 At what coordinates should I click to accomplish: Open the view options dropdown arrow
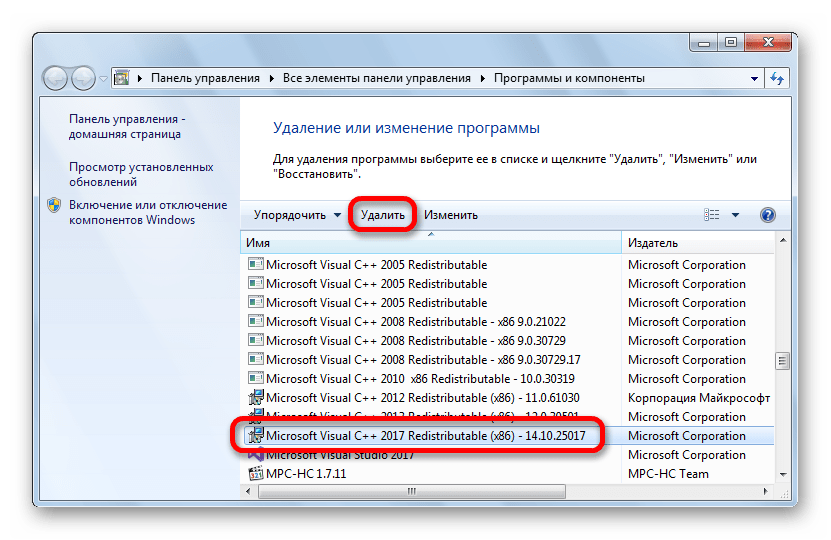point(735,215)
